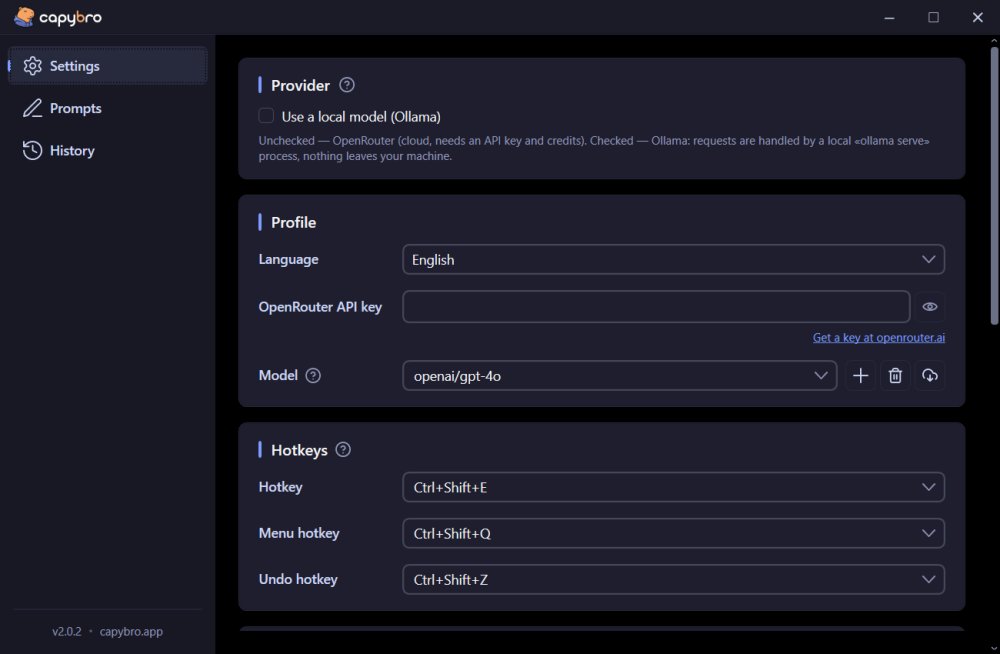The image size is (1000, 654).
Task: Click the Undo hotkey label
Action: click(x=298, y=579)
